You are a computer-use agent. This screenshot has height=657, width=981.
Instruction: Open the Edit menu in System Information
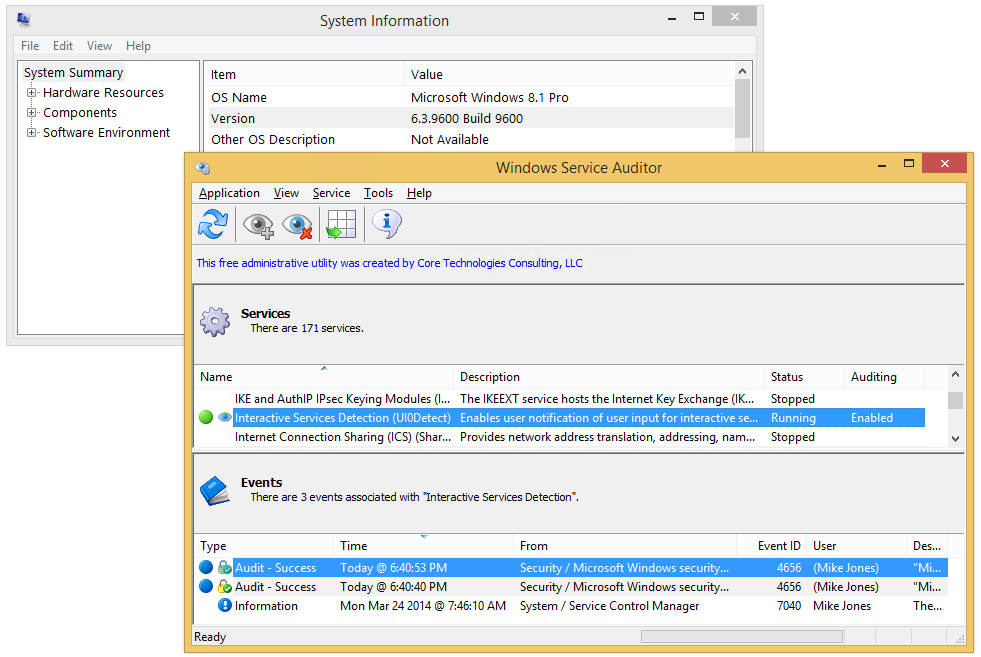click(x=63, y=46)
